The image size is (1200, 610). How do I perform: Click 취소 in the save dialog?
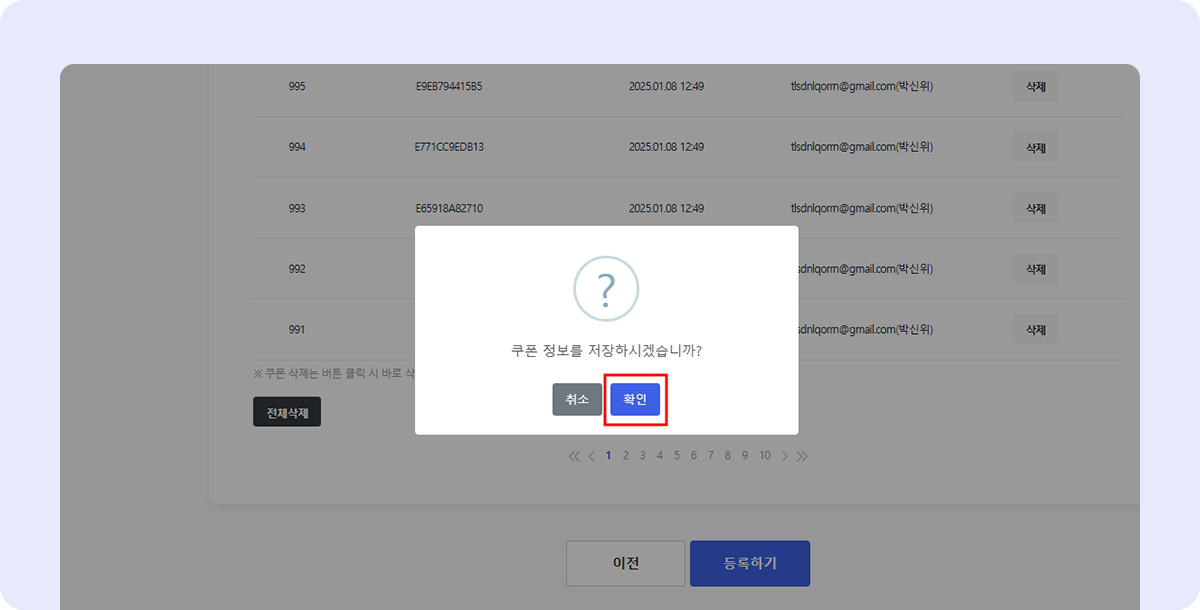pos(577,399)
